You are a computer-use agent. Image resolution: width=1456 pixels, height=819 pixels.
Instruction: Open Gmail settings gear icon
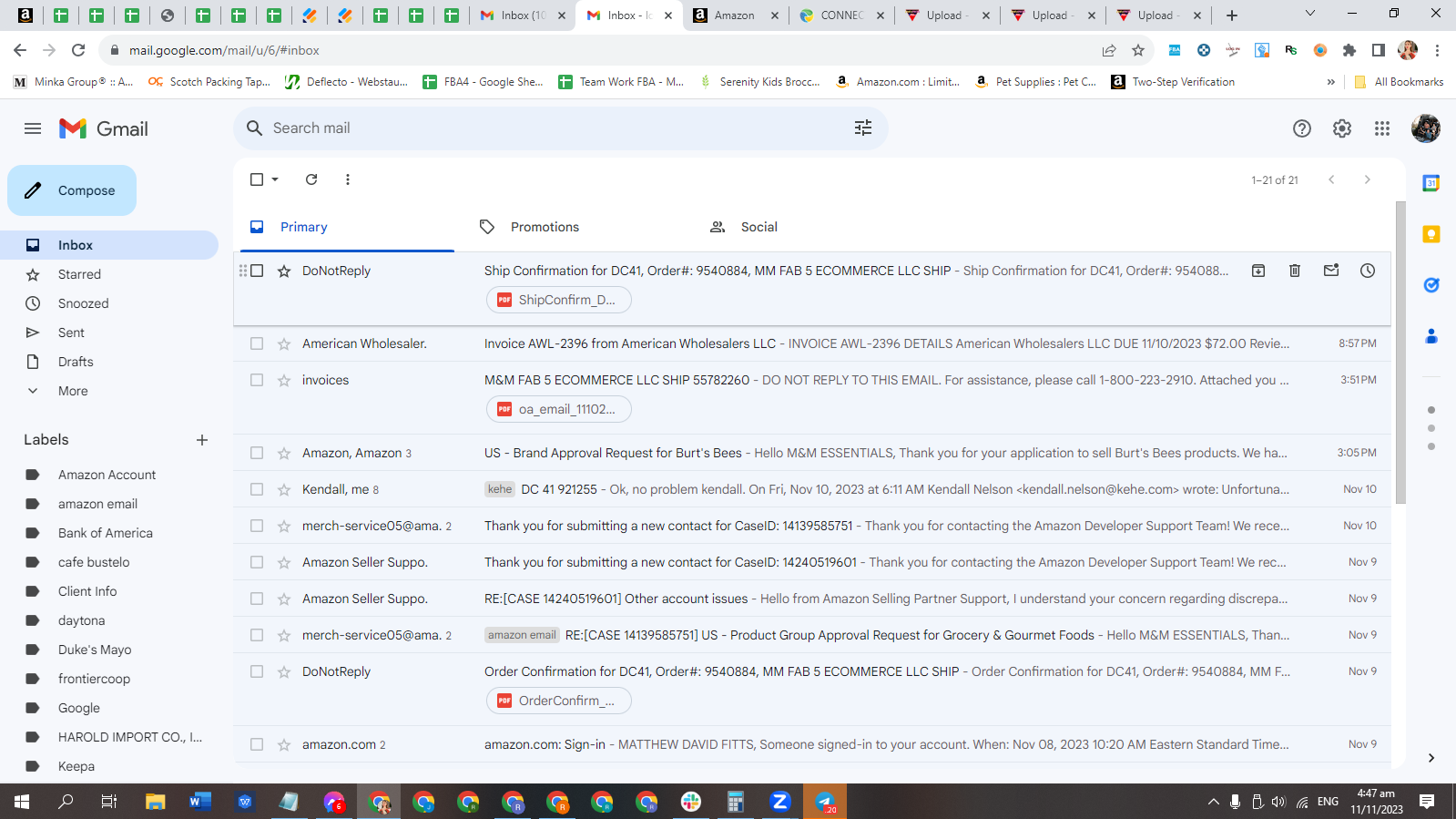[1342, 128]
